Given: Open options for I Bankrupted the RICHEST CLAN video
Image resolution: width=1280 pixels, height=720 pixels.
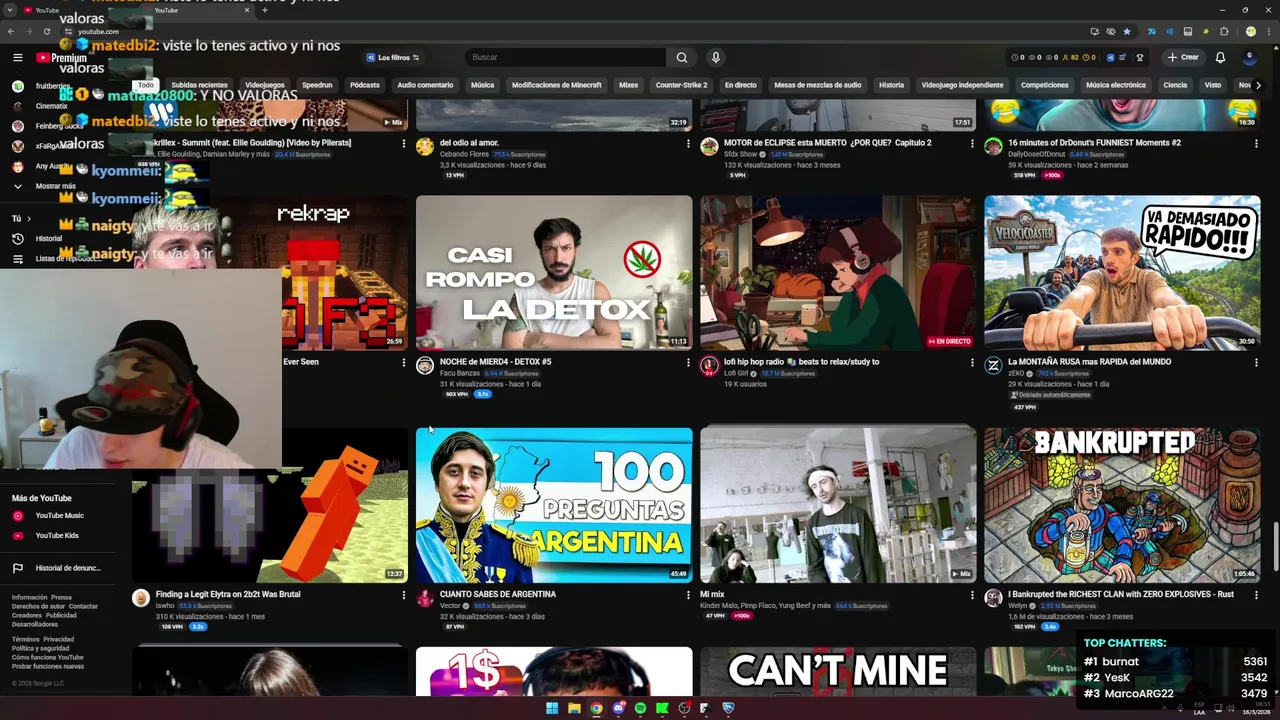Looking at the screenshot, I should tap(1256, 594).
